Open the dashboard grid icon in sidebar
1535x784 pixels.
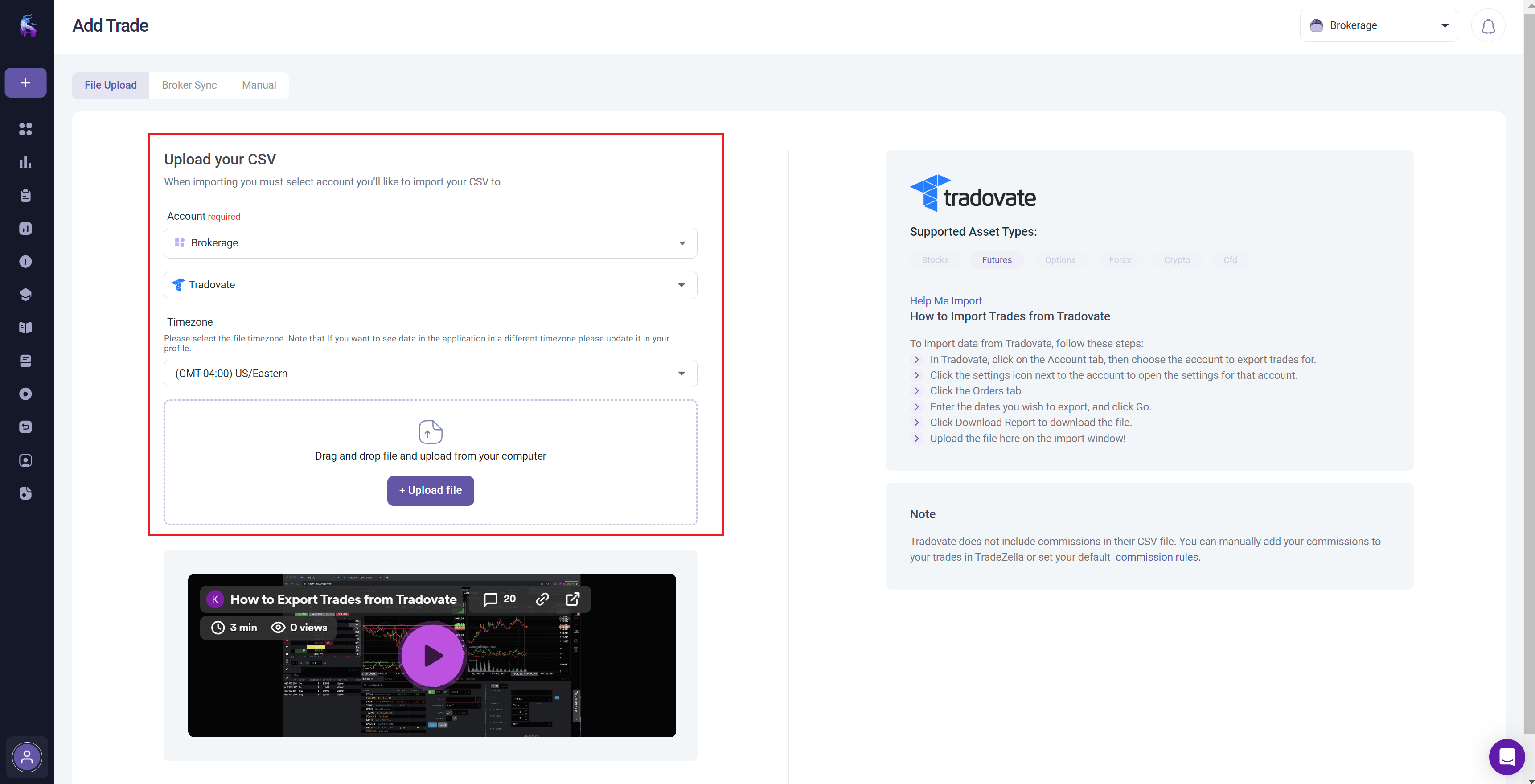[x=25, y=129]
